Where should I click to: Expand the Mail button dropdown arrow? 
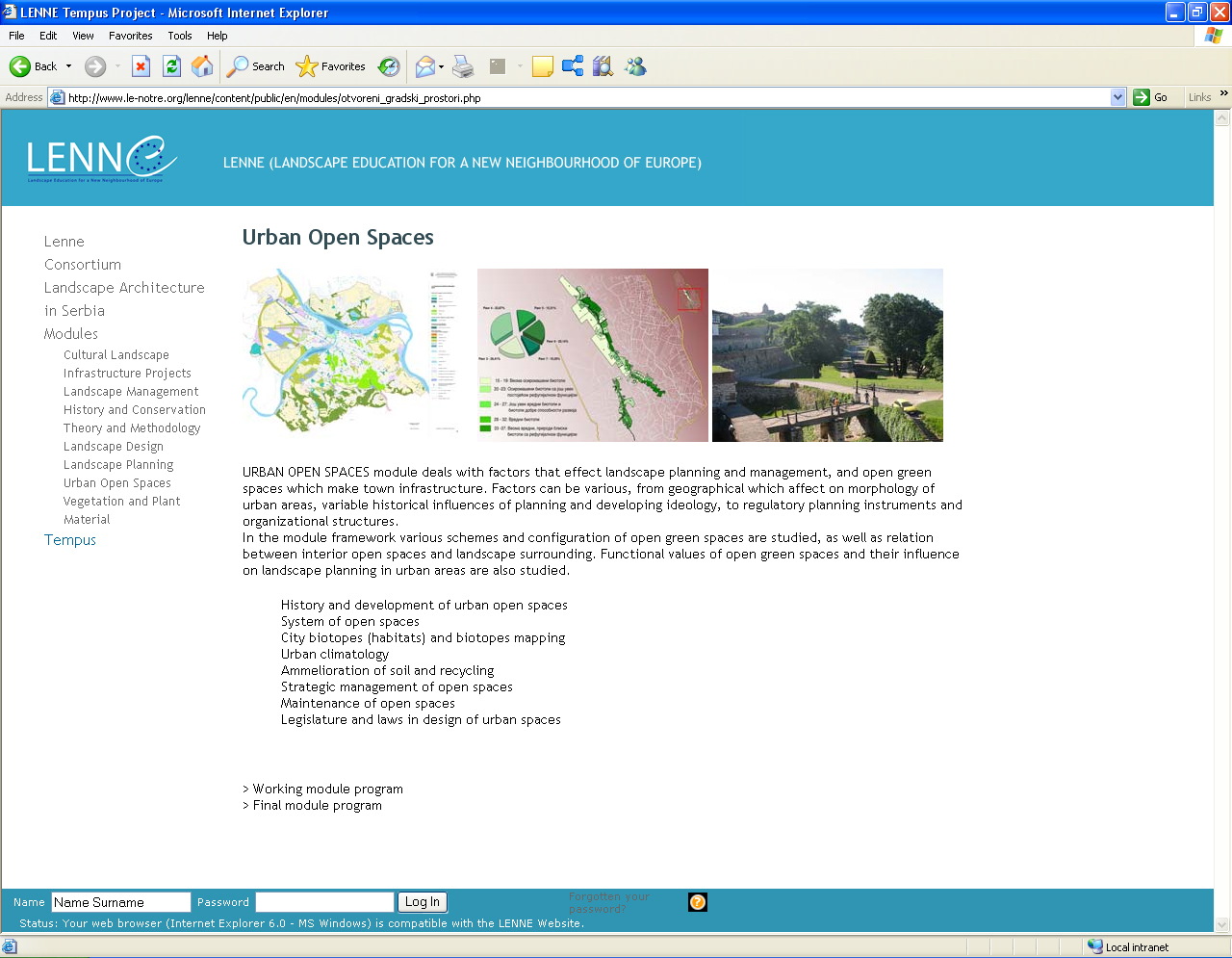point(442,66)
